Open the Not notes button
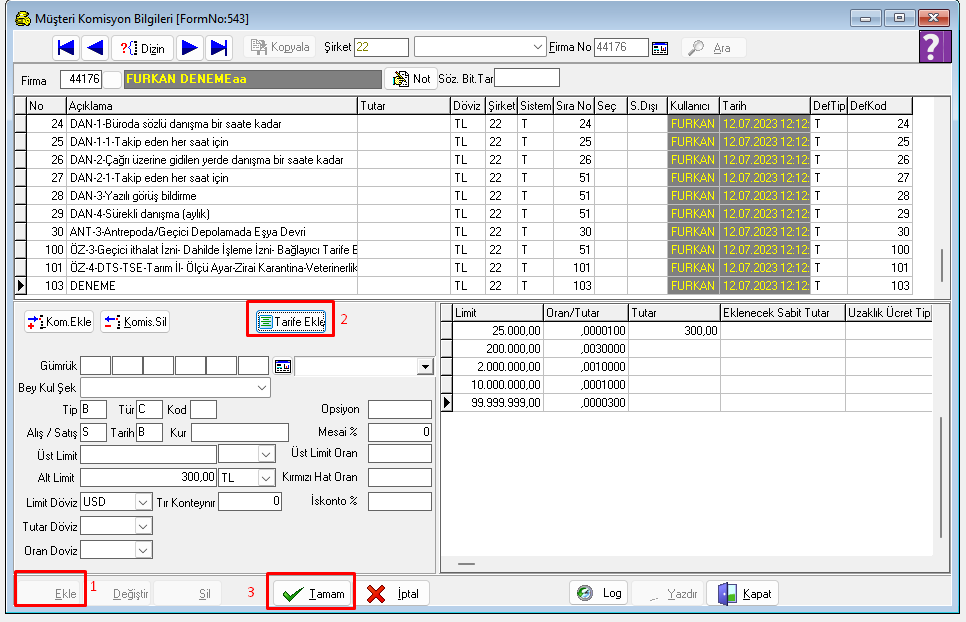This screenshot has height=622, width=966. pos(411,78)
